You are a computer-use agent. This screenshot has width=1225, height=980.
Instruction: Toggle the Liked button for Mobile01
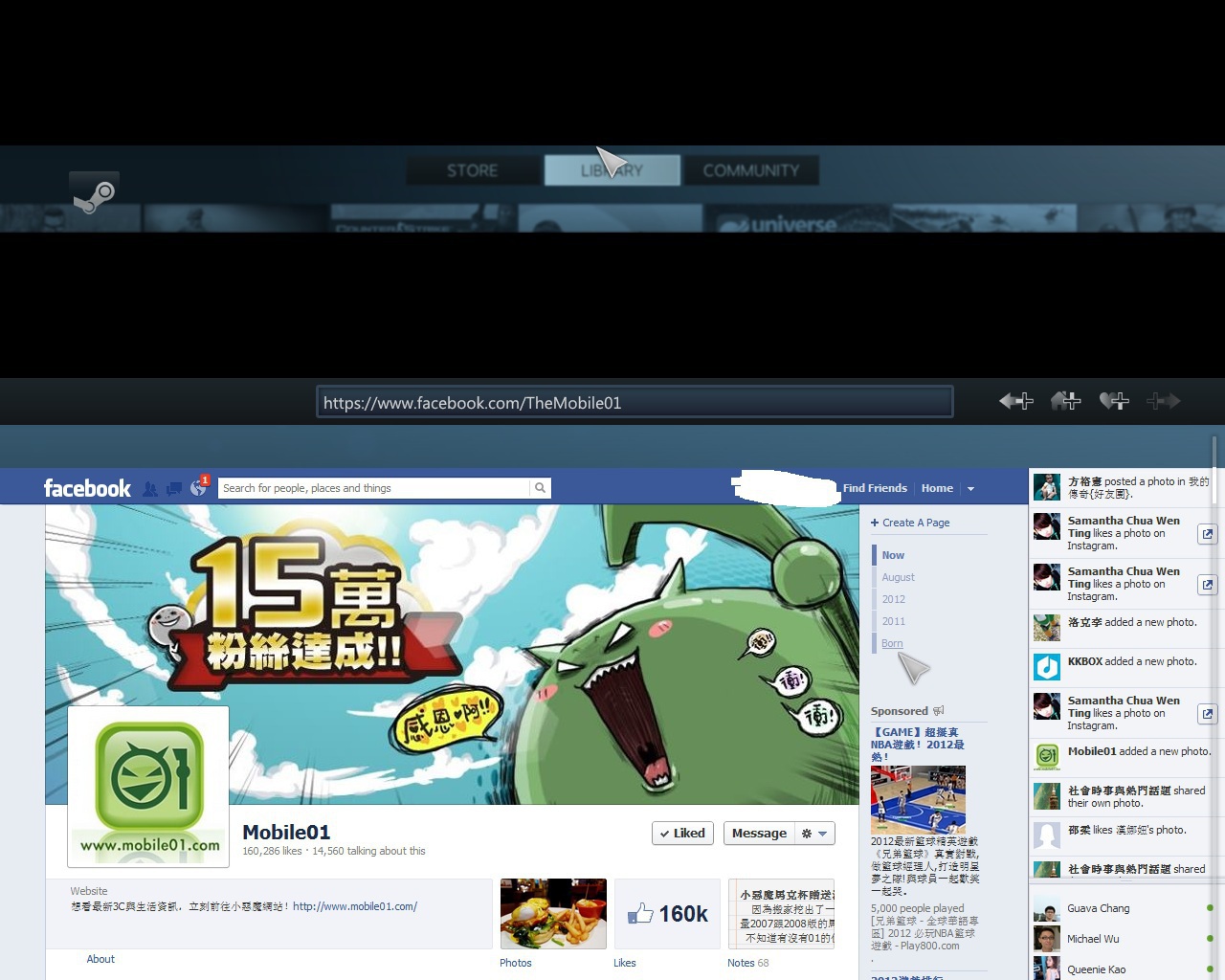coord(682,834)
